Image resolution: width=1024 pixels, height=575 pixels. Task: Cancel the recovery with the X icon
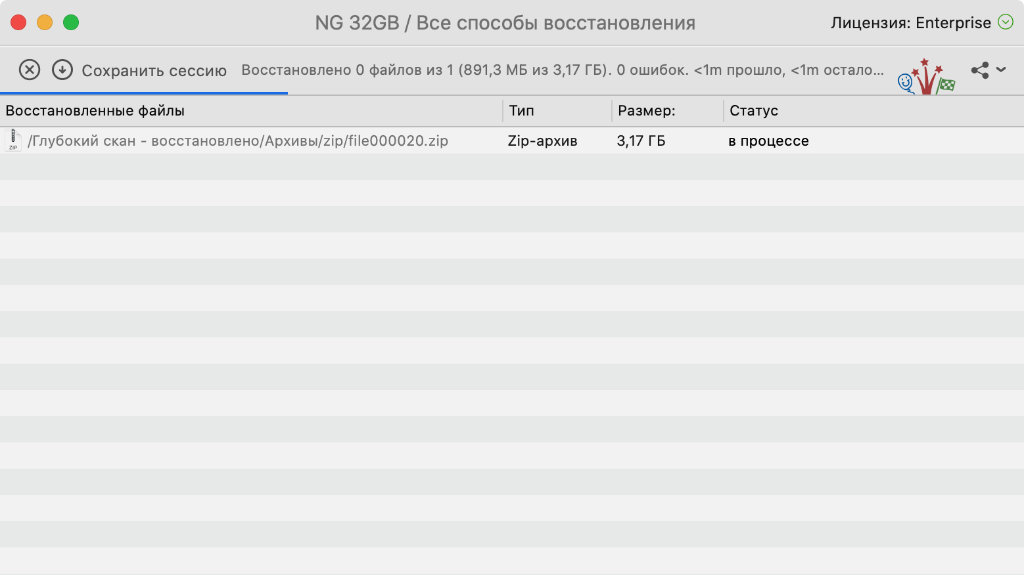(x=30, y=70)
